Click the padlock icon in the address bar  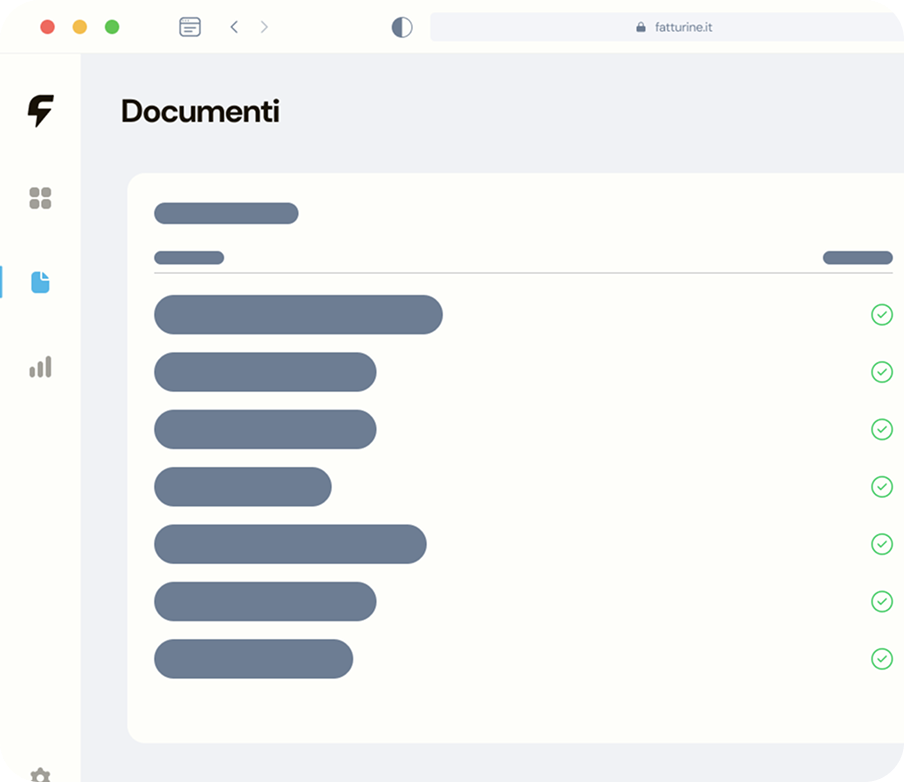pyautogui.click(x=640, y=27)
